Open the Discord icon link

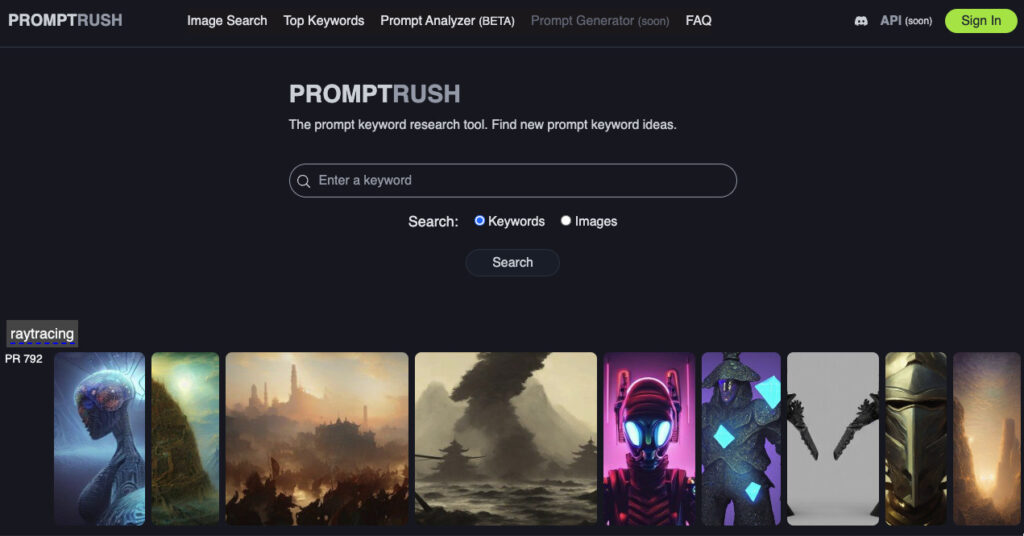pos(861,21)
